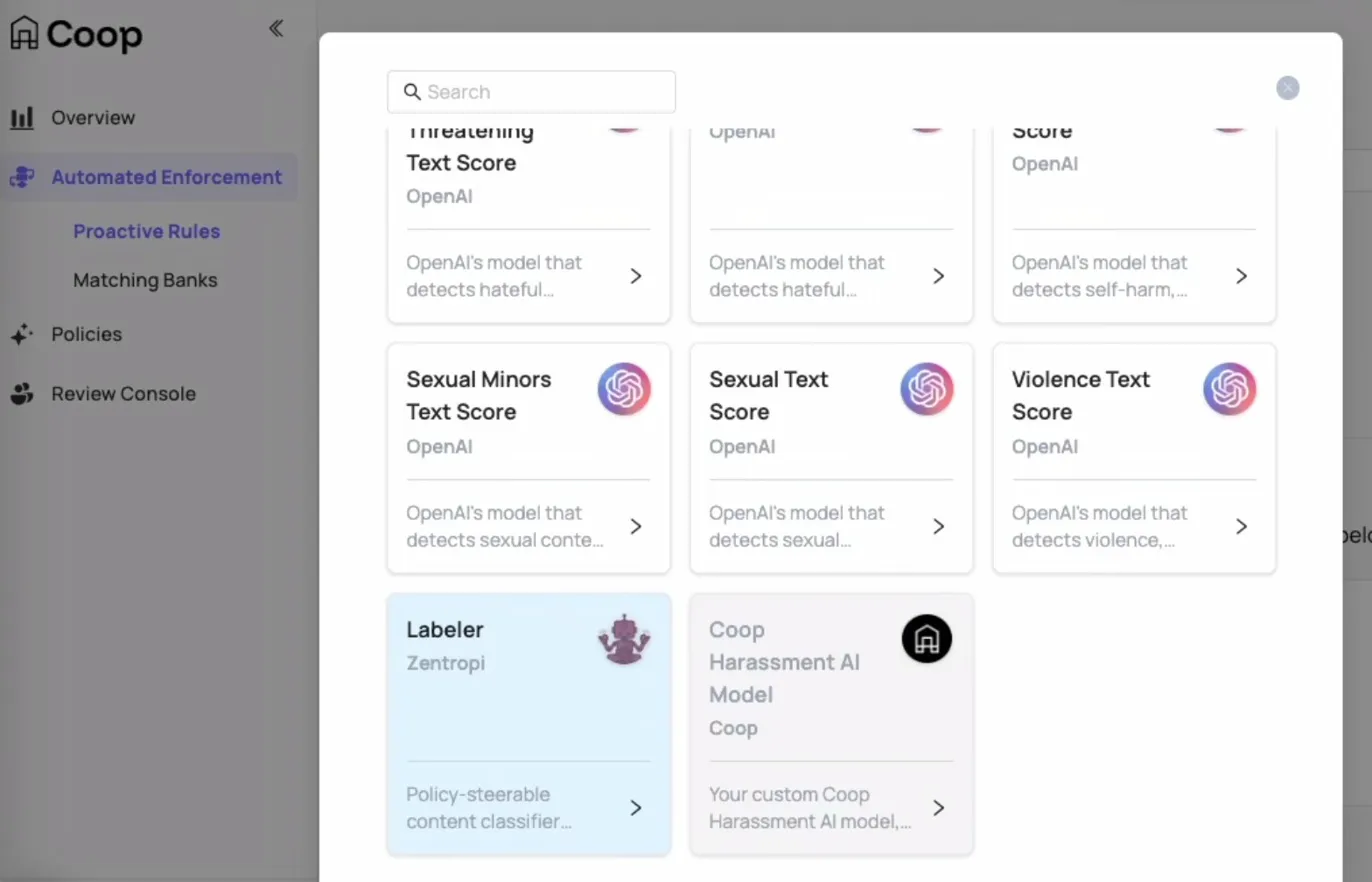Click the Overview bar chart icon
The width and height of the screenshot is (1372, 882).
pos(22,118)
